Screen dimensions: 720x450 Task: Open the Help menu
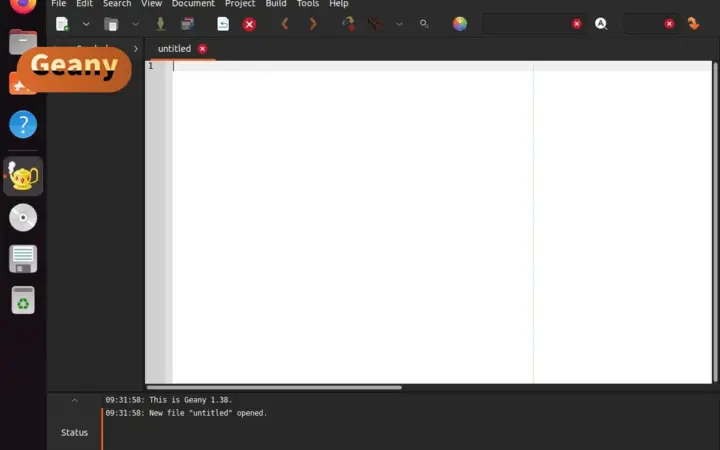click(339, 4)
